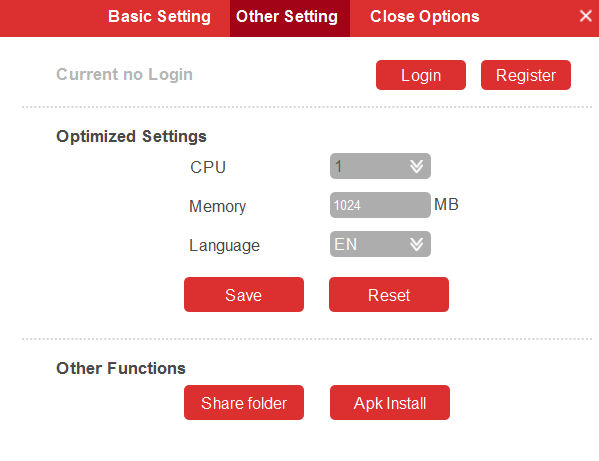
Task: Click the Memory label
Action: [217, 207]
